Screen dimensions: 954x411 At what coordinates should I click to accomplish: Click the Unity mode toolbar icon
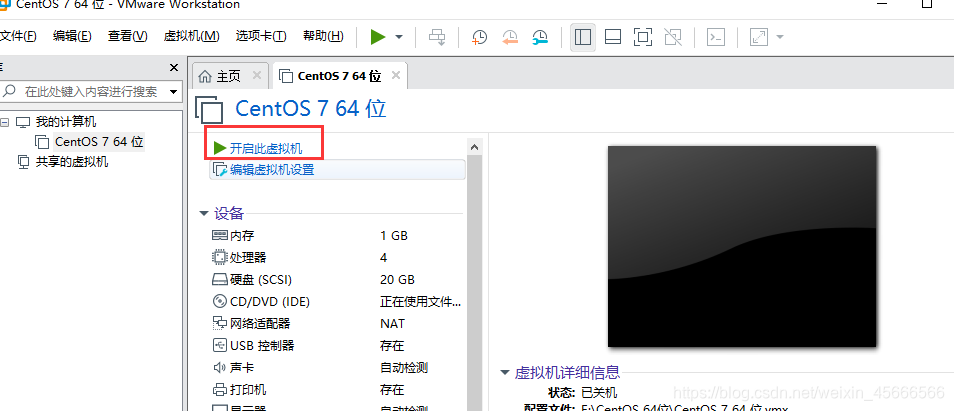pos(673,37)
